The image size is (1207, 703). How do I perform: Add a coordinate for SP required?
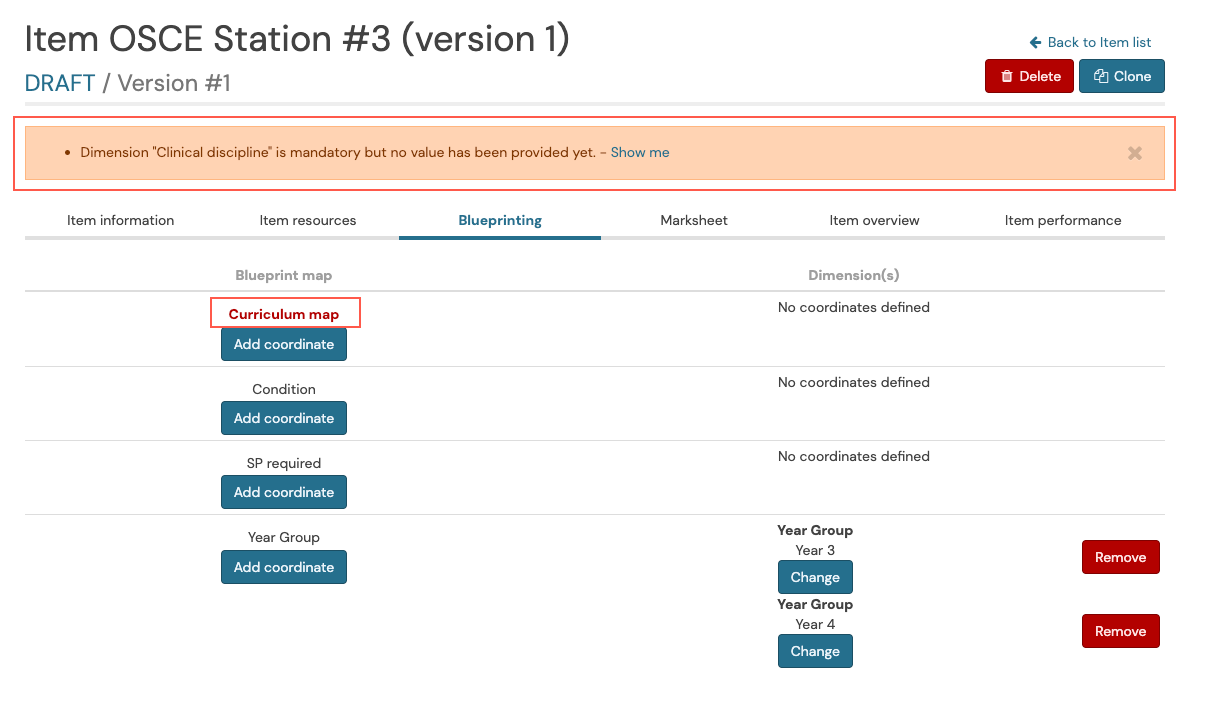coord(283,491)
